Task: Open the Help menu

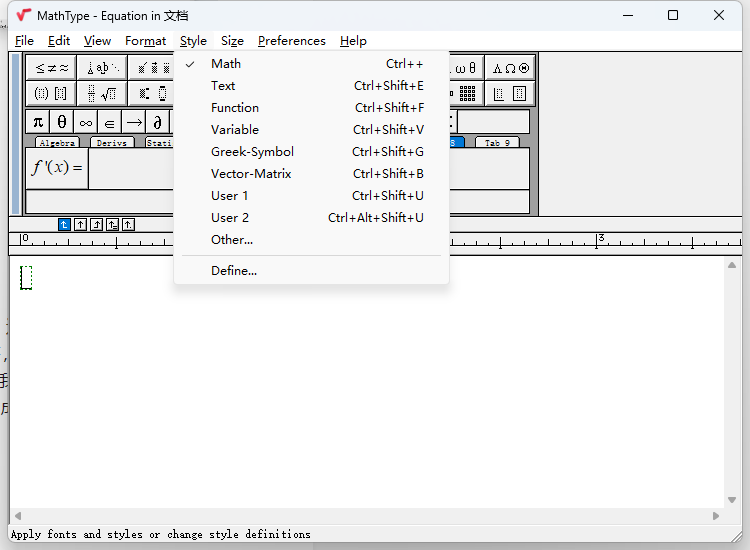Action: [x=353, y=41]
